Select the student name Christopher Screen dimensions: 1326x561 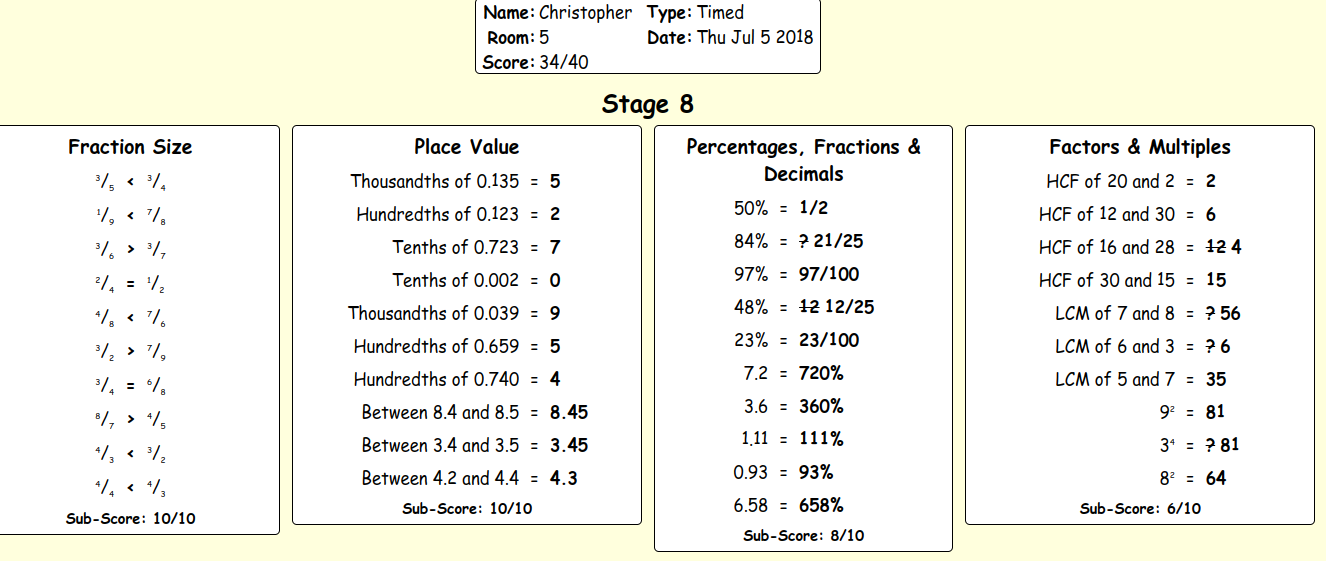[586, 13]
